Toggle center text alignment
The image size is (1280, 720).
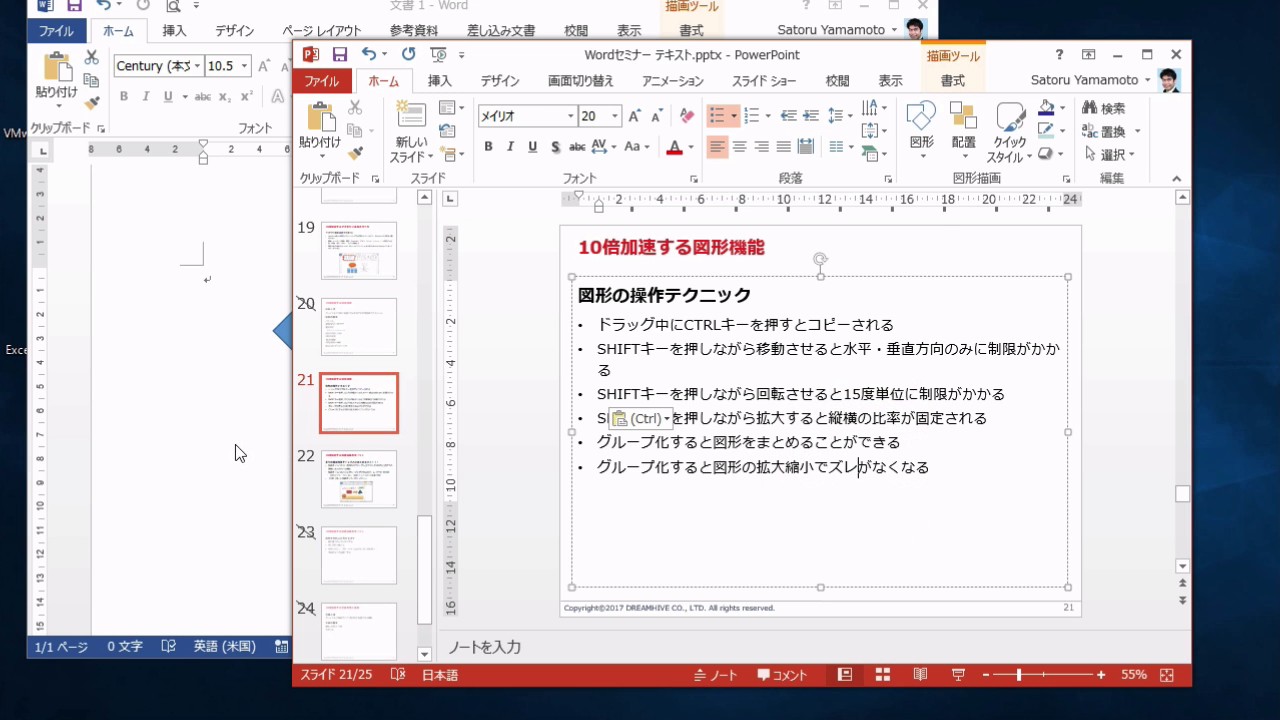click(739, 147)
